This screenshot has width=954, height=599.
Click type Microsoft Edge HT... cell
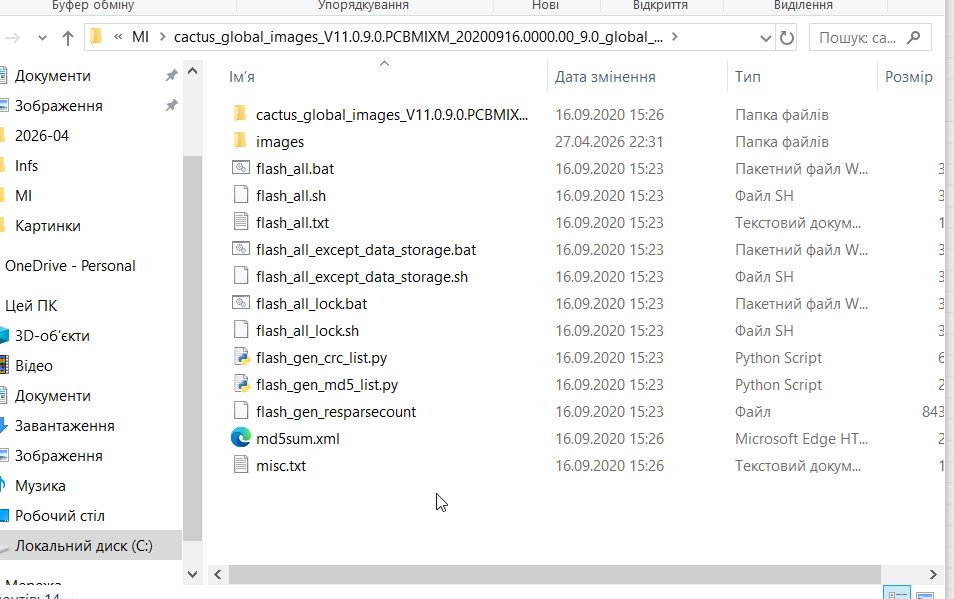pyautogui.click(x=801, y=438)
